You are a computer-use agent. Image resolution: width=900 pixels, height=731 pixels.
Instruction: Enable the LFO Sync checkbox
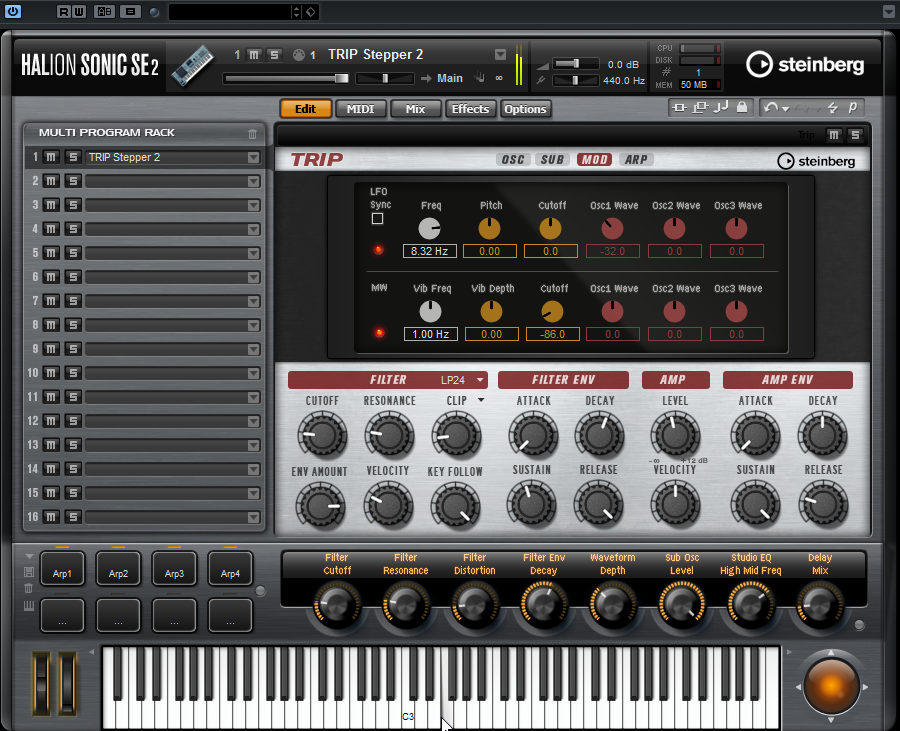(377, 219)
